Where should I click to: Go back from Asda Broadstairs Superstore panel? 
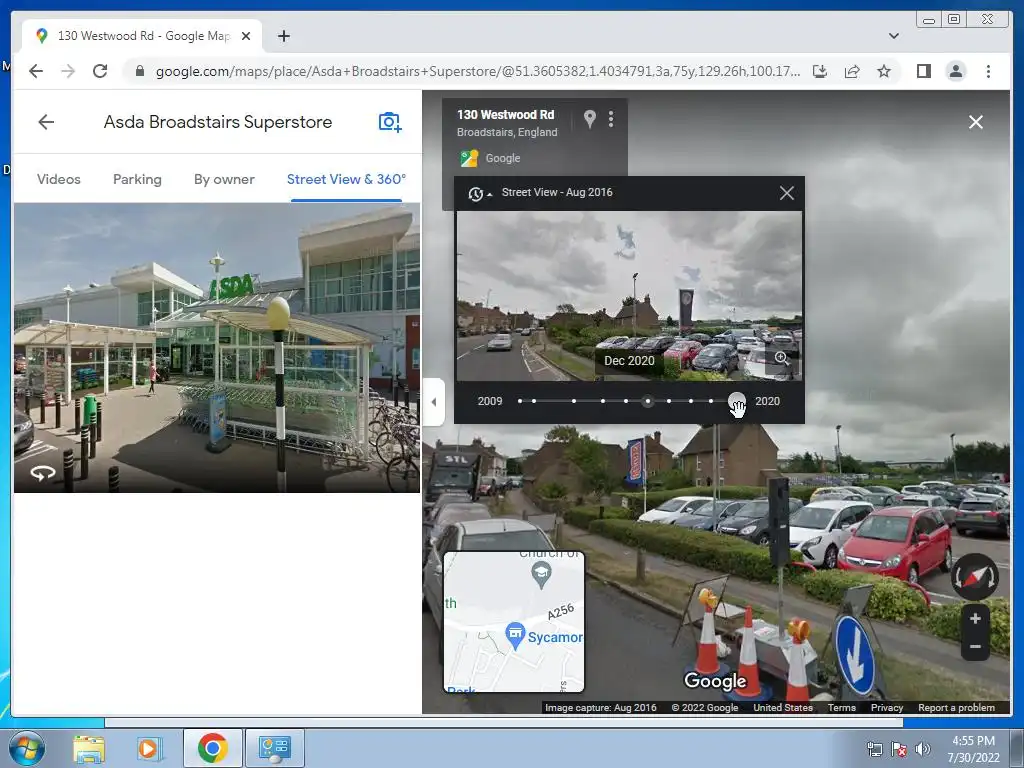pos(46,122)
